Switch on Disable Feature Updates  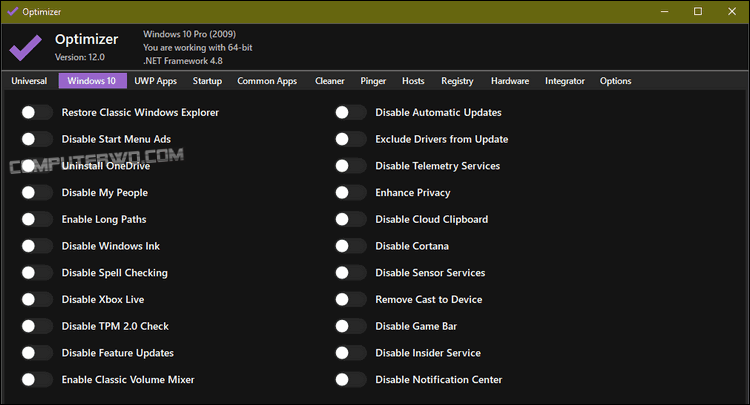click(x=37, y=353)
